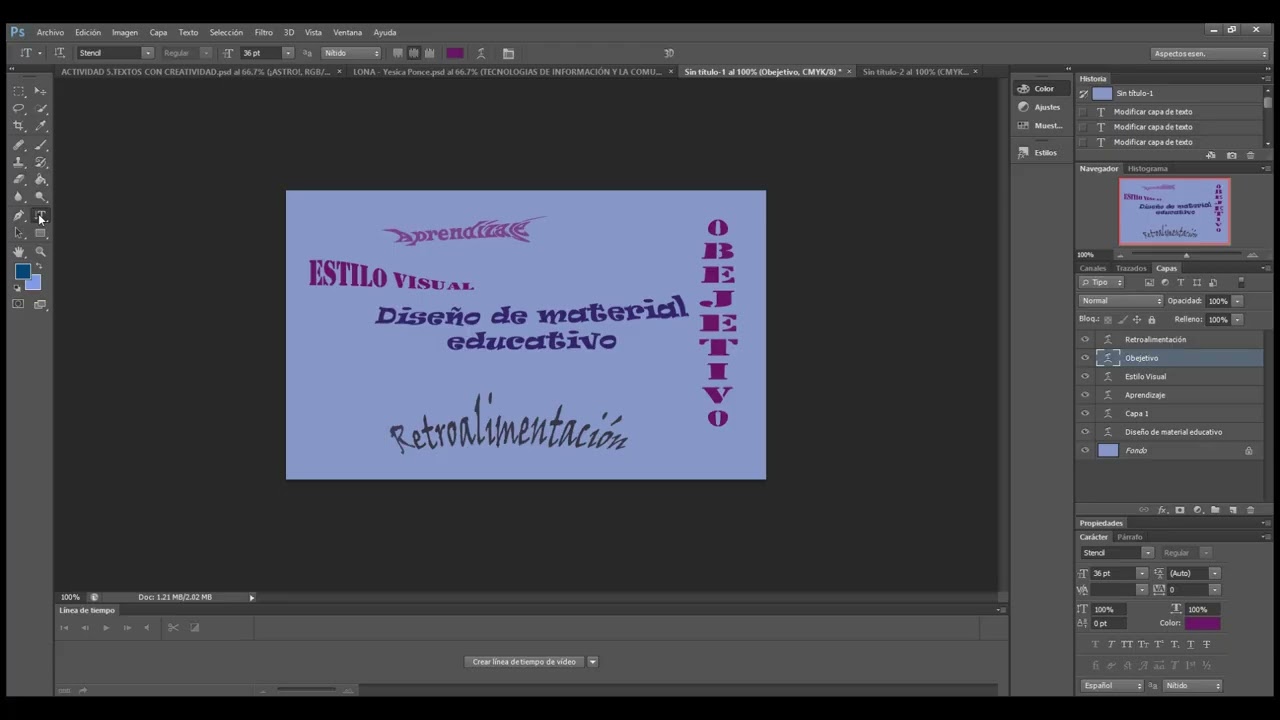
Task: Toggle Quick Mask mode
Action: [x=18, y=304]
